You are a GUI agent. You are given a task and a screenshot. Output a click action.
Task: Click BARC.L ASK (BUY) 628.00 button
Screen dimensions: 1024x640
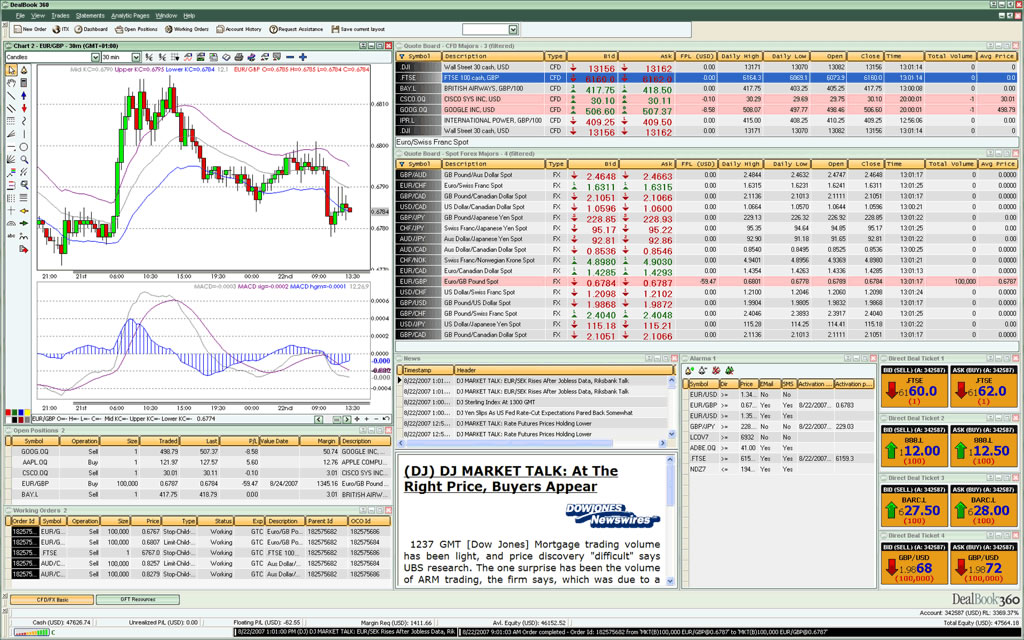[x=984, y=505]
